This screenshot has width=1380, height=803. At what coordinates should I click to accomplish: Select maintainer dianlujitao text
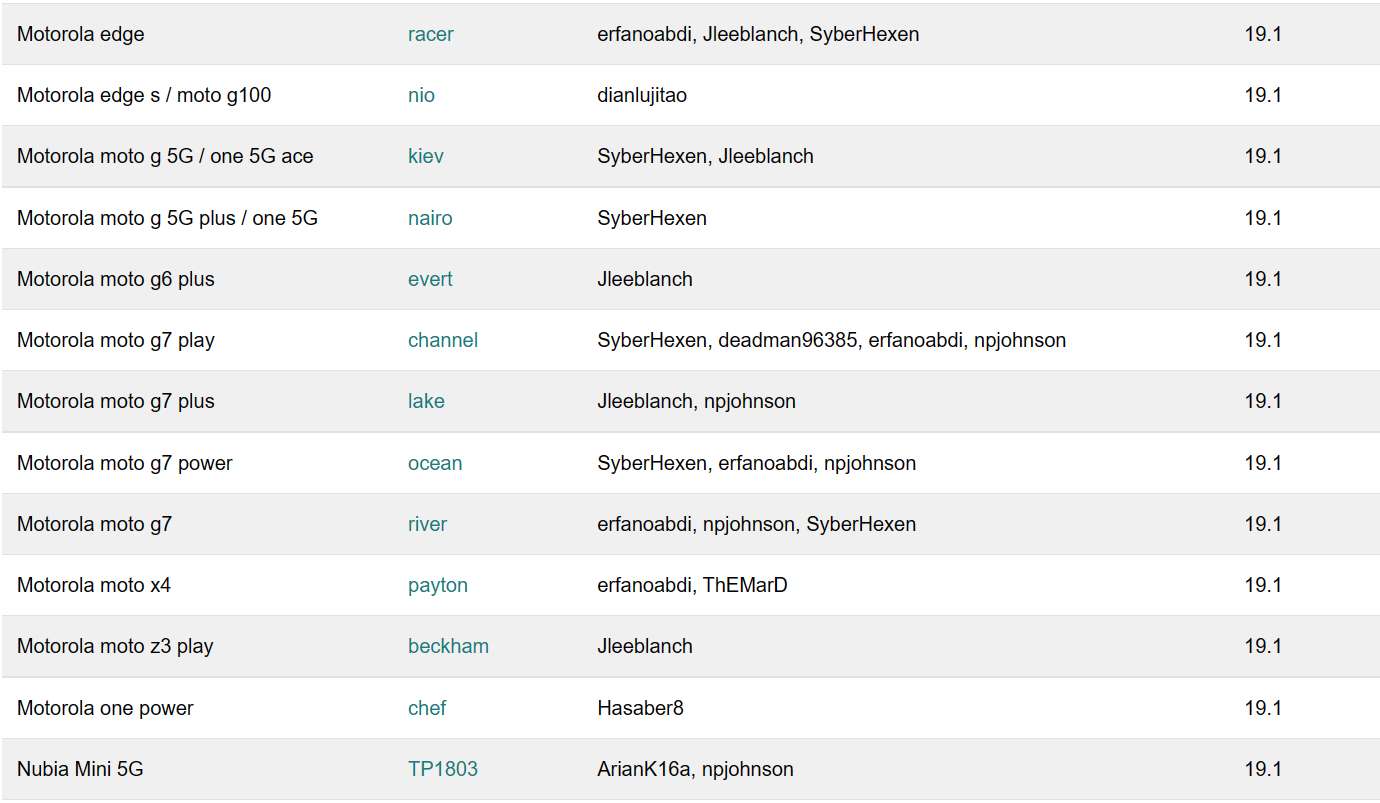tap(642, 95)
